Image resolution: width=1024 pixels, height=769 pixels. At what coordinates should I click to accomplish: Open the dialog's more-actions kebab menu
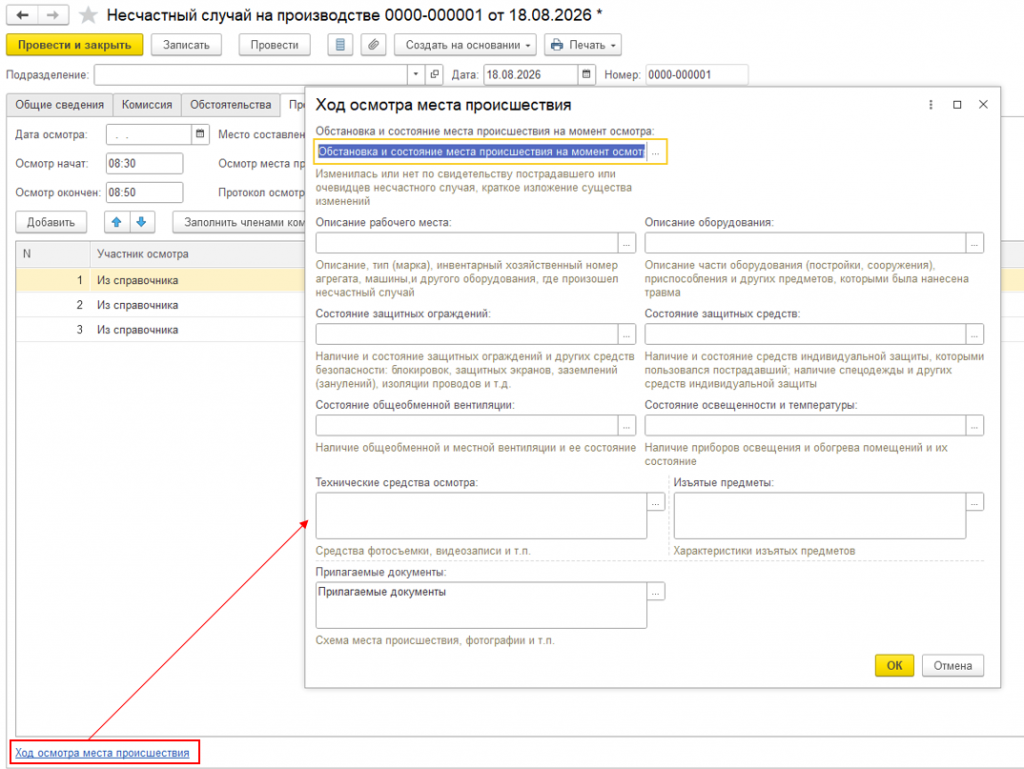(x=931, y=104)
